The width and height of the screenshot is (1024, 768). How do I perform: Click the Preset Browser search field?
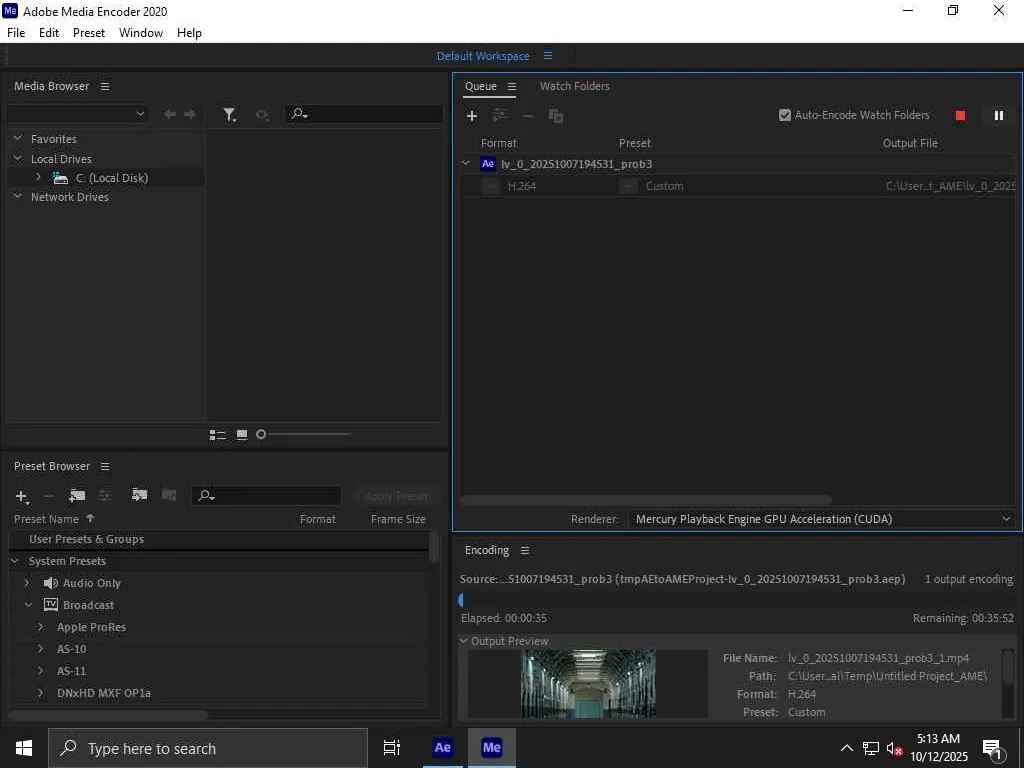coord(266,496)
